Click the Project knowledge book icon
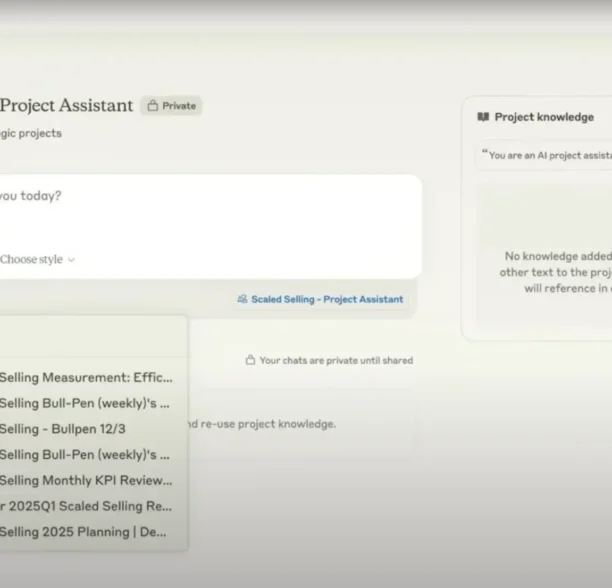 coord(483,117)
